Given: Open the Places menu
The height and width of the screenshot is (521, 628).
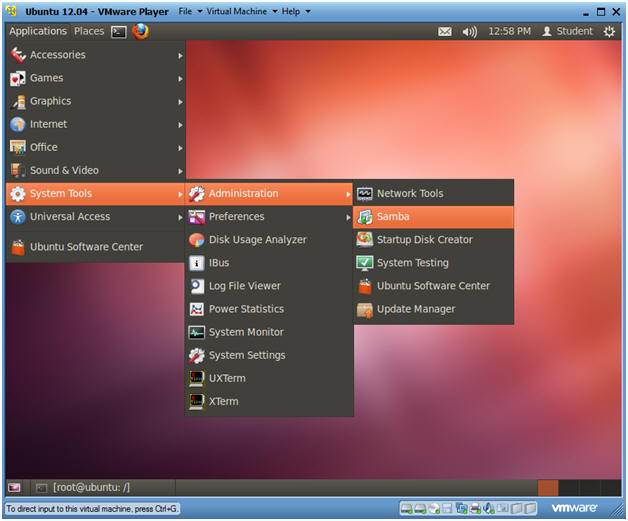Looking at the screenshot, I should [89, 31].
